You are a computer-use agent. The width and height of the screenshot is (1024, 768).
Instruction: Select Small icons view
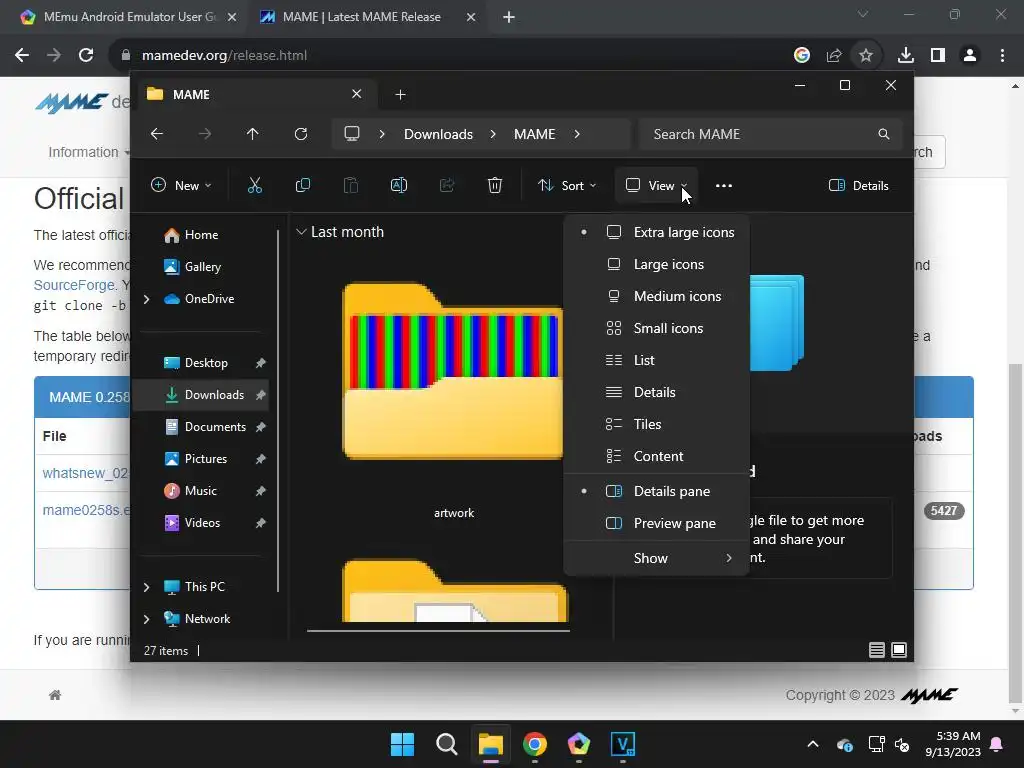[656, 328]
